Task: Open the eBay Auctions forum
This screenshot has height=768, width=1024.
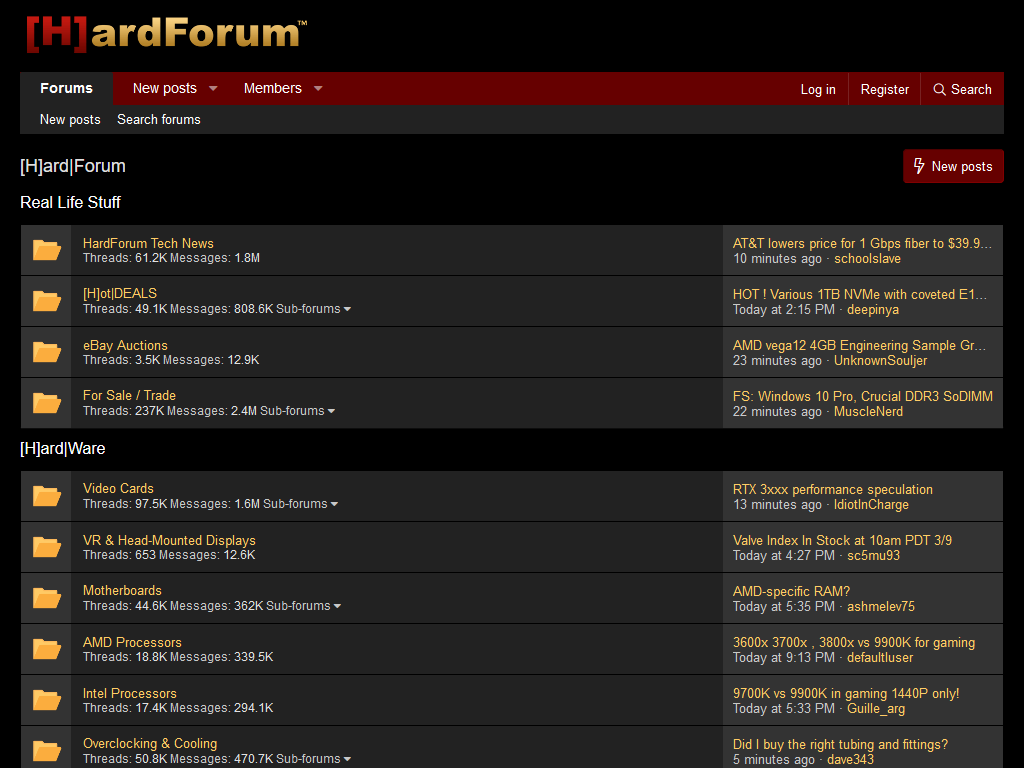Action: (125, 345)
